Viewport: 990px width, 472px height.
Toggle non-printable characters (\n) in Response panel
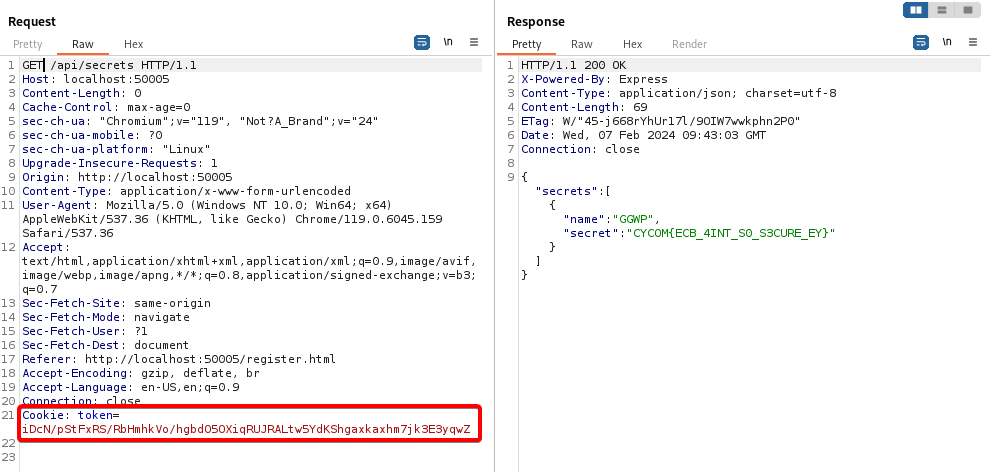pyautogui.click(x=947, y=43)
